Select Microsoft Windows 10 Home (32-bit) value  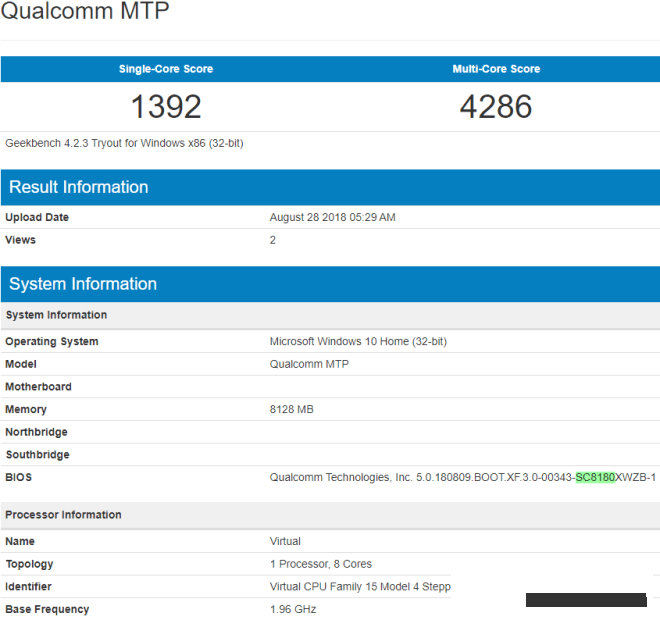(x=358, y=341)
